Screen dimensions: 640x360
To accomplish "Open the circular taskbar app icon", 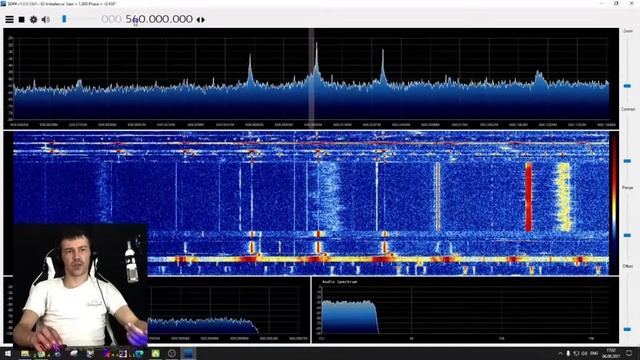I will pos(172,353).
